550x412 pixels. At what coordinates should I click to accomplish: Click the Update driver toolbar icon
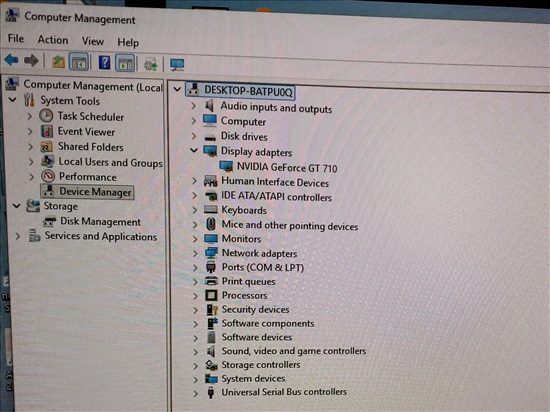pyautogui.click(x=151, y=65)
